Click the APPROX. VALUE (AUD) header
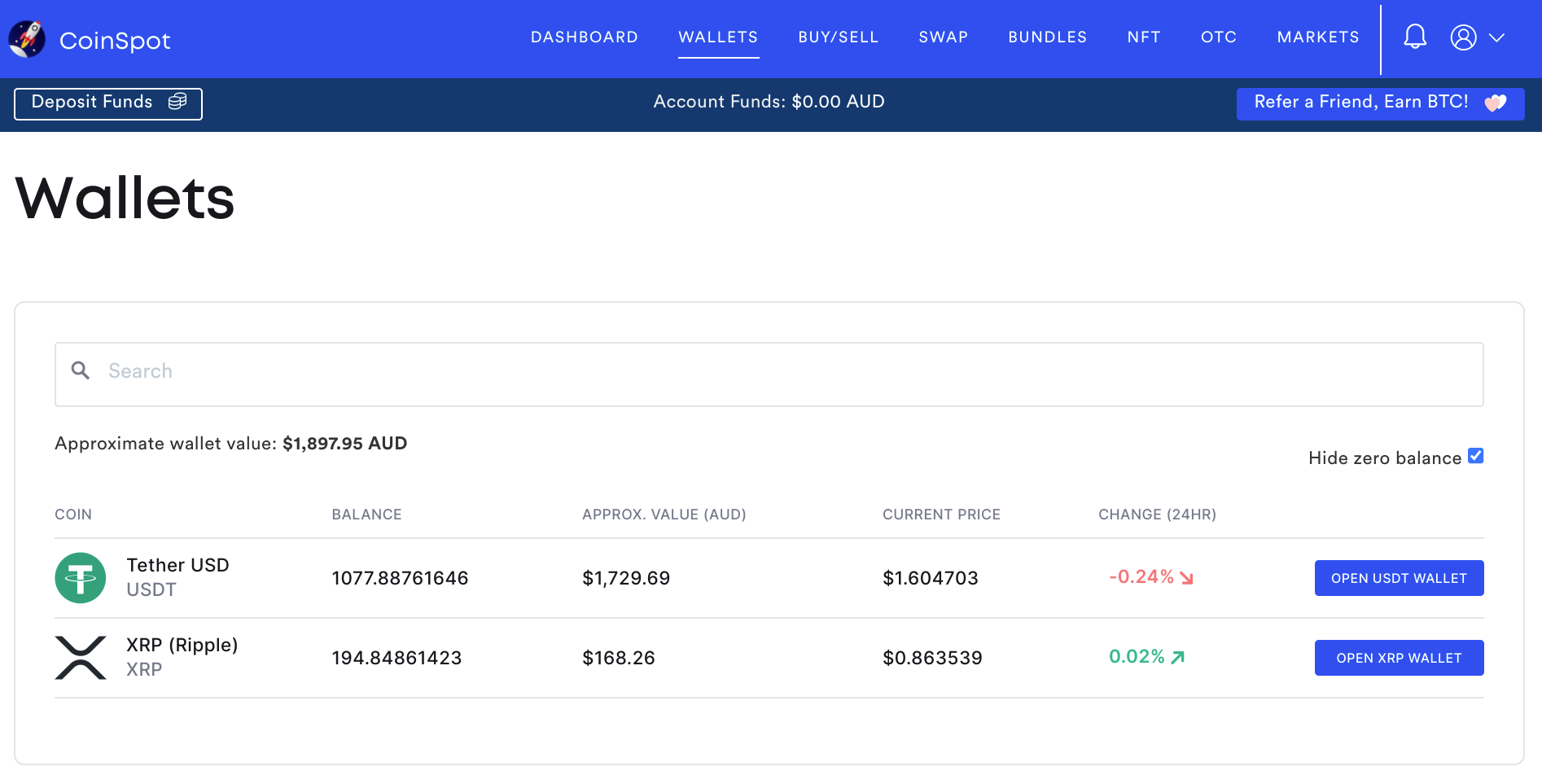1542x784 pixels. pos(664,515)
